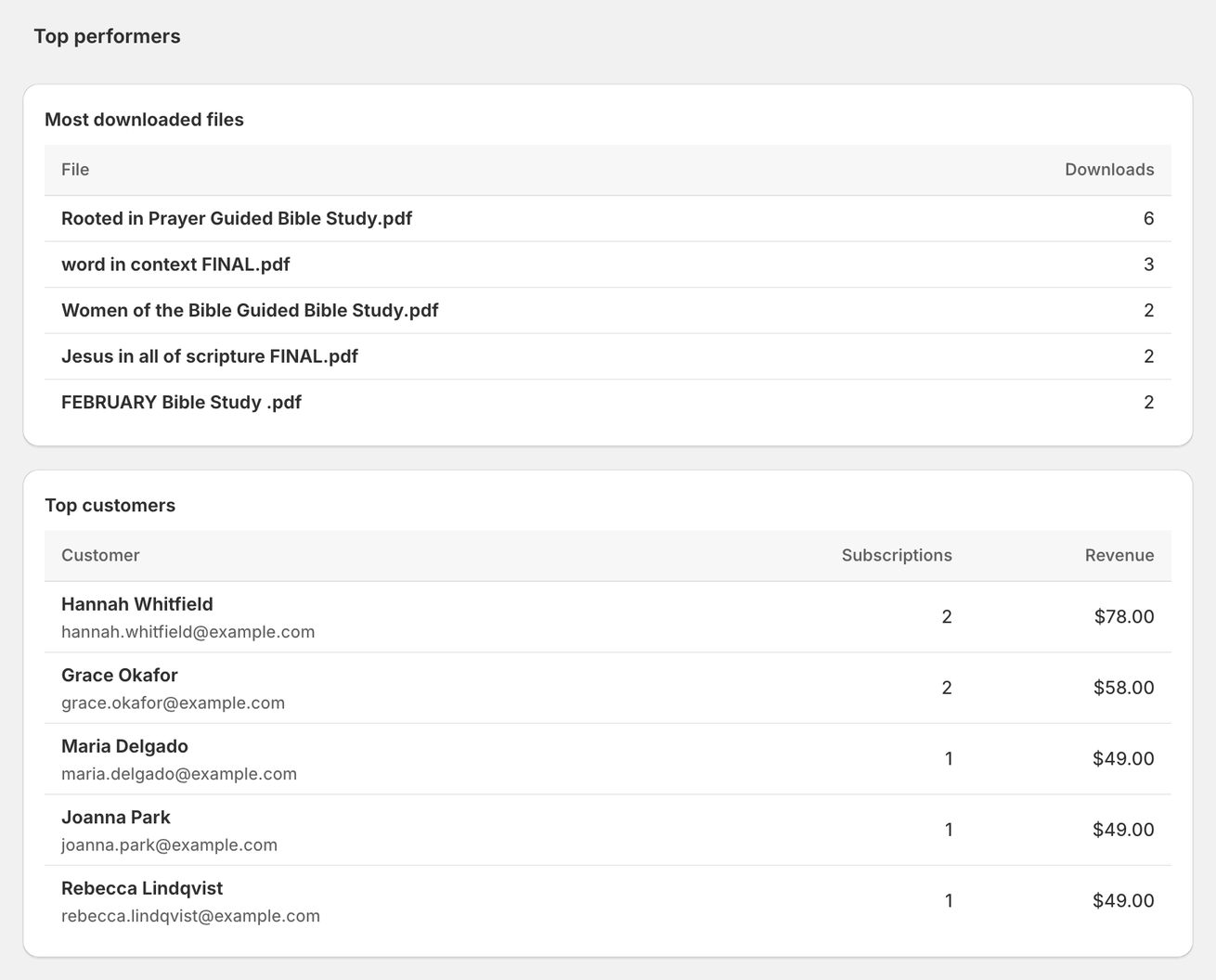
Task: Click the "Revenue" column header
Action: point(1119,556)
